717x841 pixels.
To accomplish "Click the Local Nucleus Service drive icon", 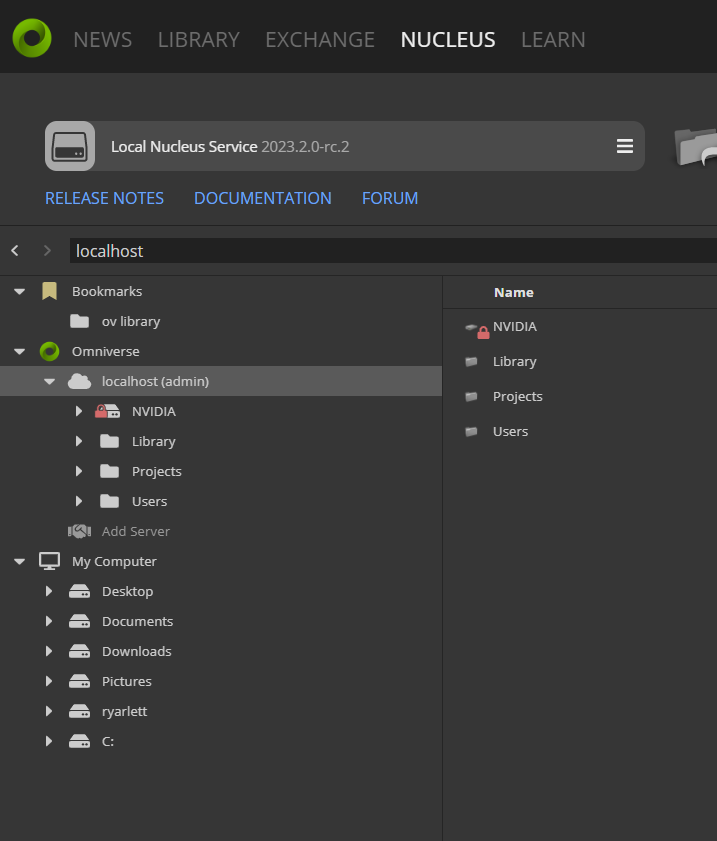I will (x=70, y=146).
